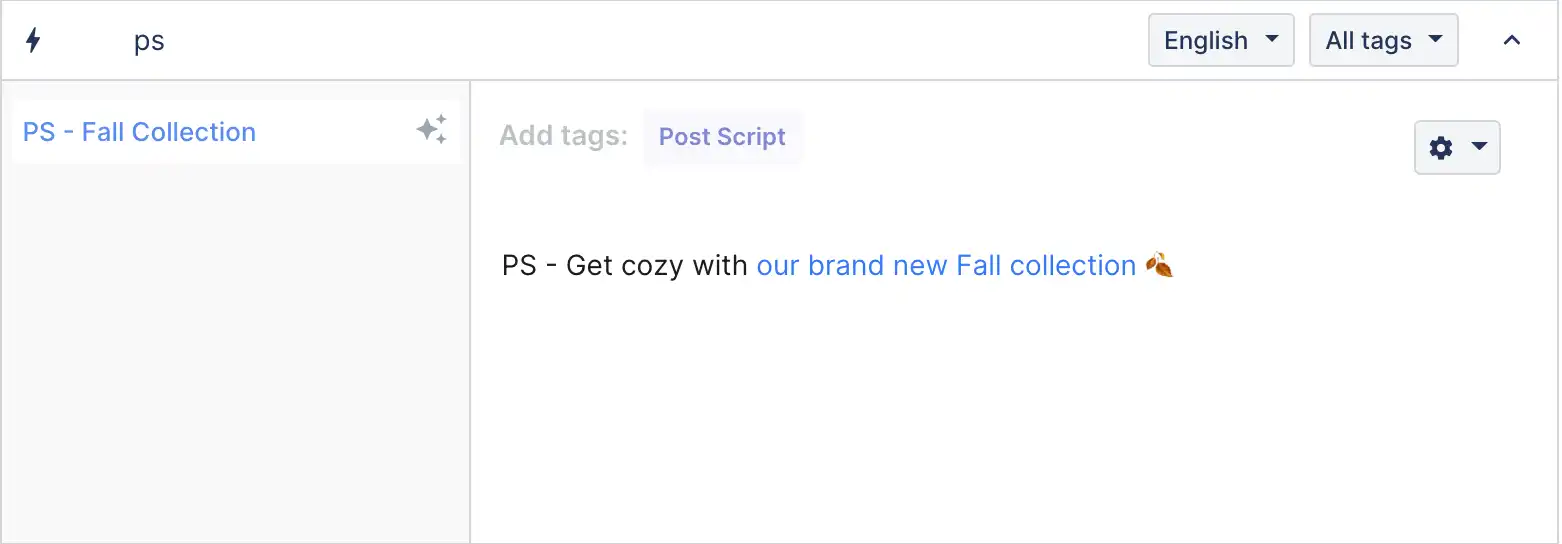Click the Add tags: label
This screenshot has height=544, width=1562.
click(564, 136)
